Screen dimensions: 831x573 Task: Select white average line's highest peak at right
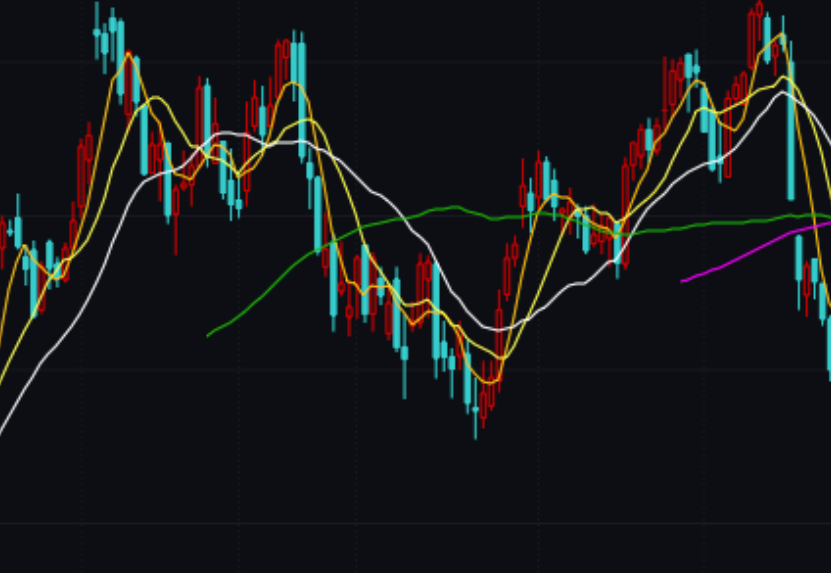click(787, 93)
